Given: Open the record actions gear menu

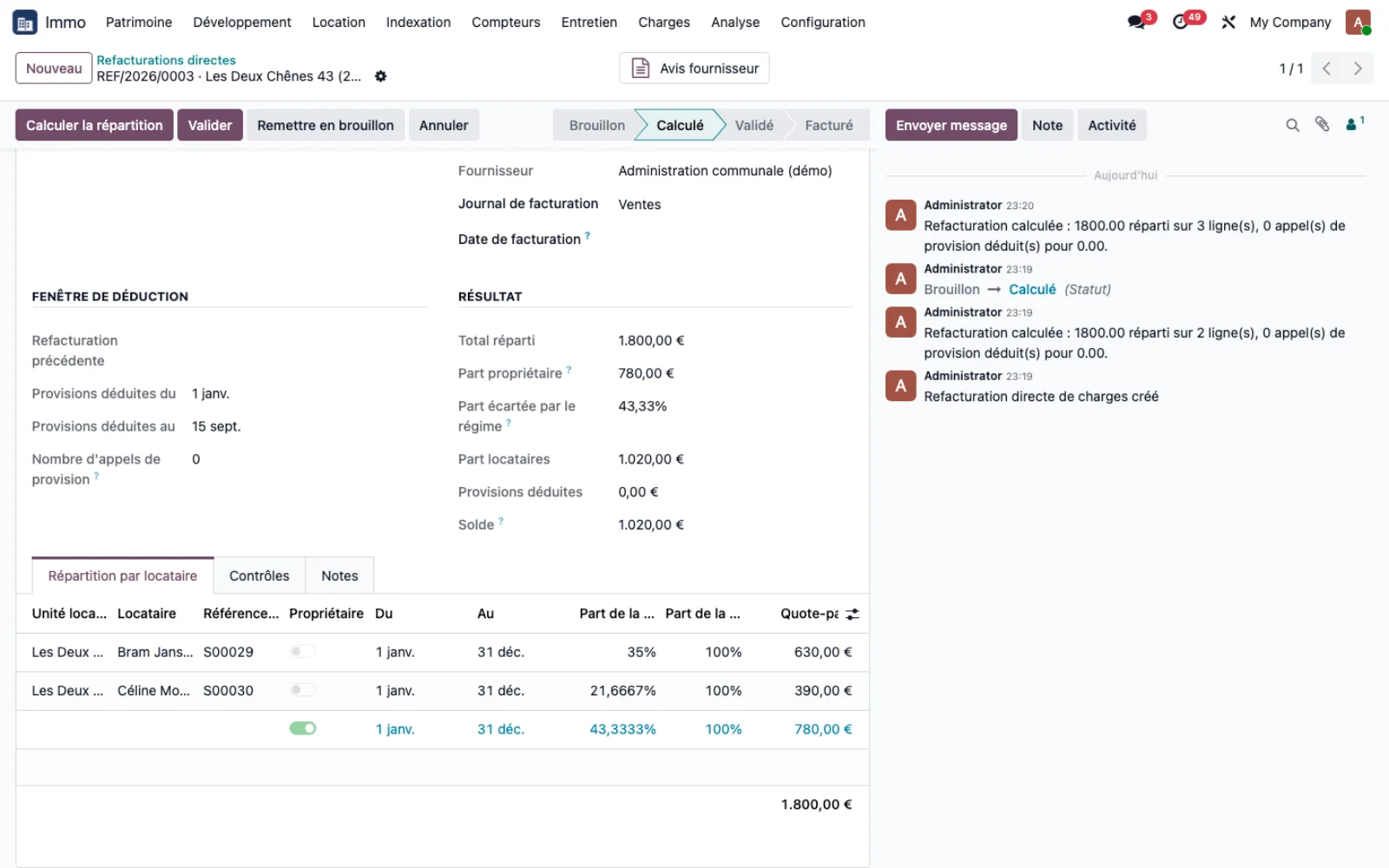Looking at the screenshot, I should coord(380,76).
